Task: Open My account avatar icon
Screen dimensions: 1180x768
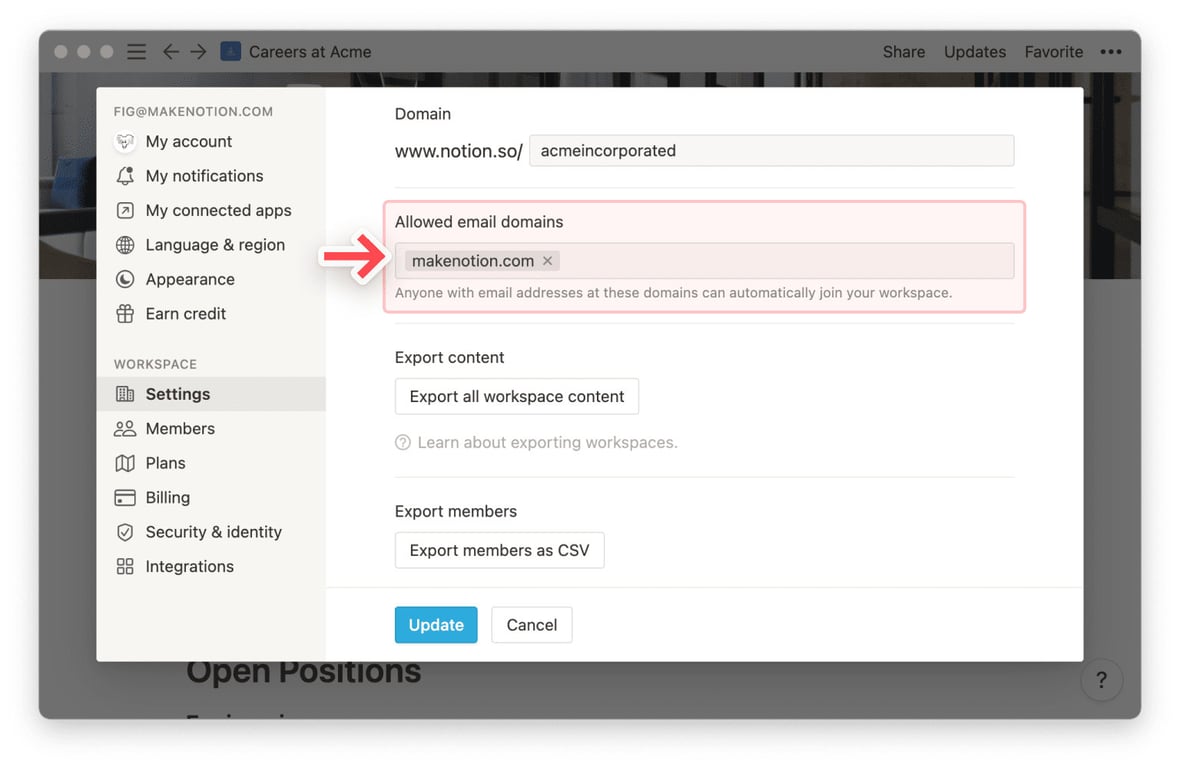Action: pyautogui.click(x=125, y=141)
